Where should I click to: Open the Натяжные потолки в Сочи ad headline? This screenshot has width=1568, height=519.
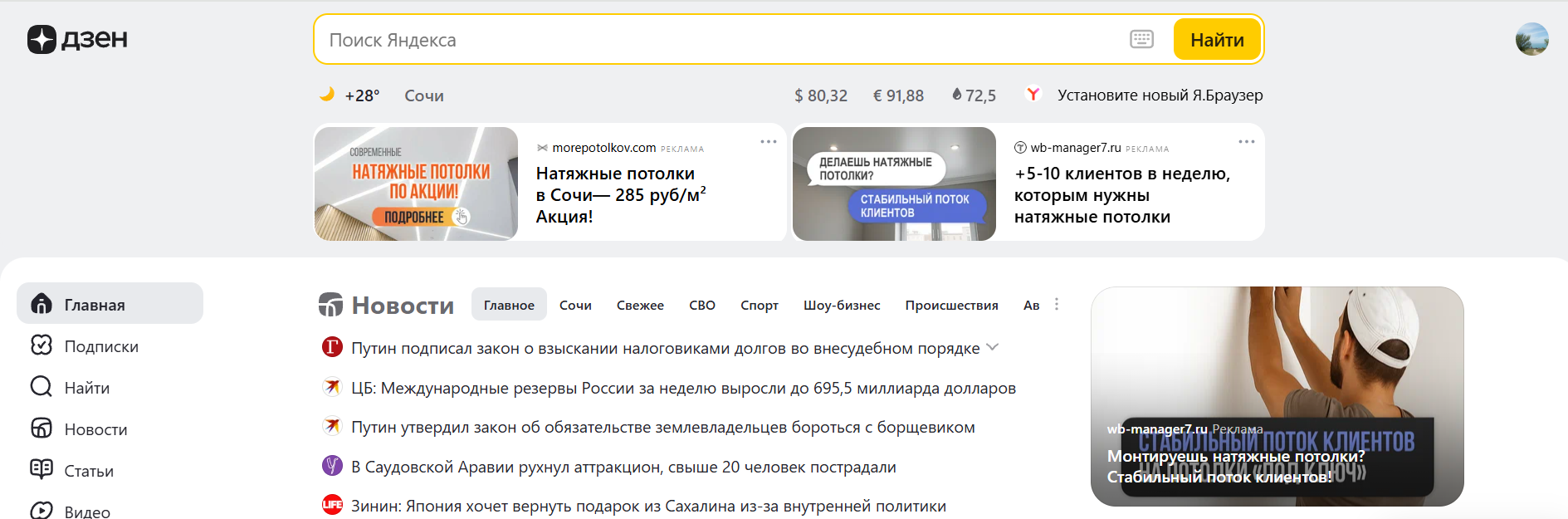click(x=621, y=194)
